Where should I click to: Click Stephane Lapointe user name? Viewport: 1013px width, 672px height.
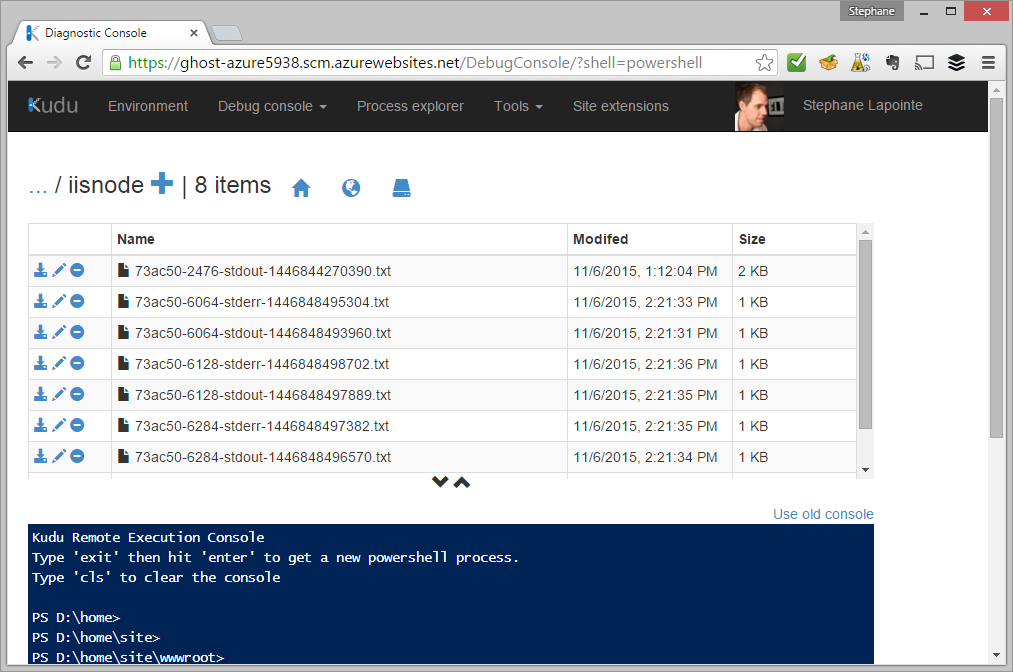coord(862,105)
